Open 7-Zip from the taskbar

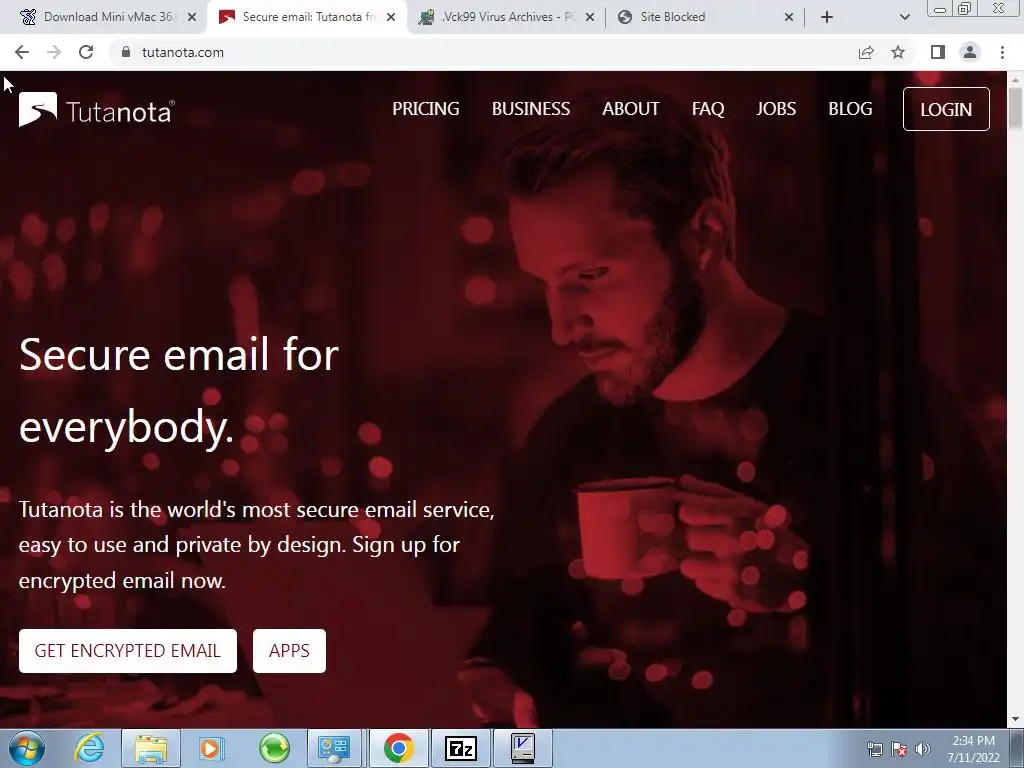pos(461,748)
